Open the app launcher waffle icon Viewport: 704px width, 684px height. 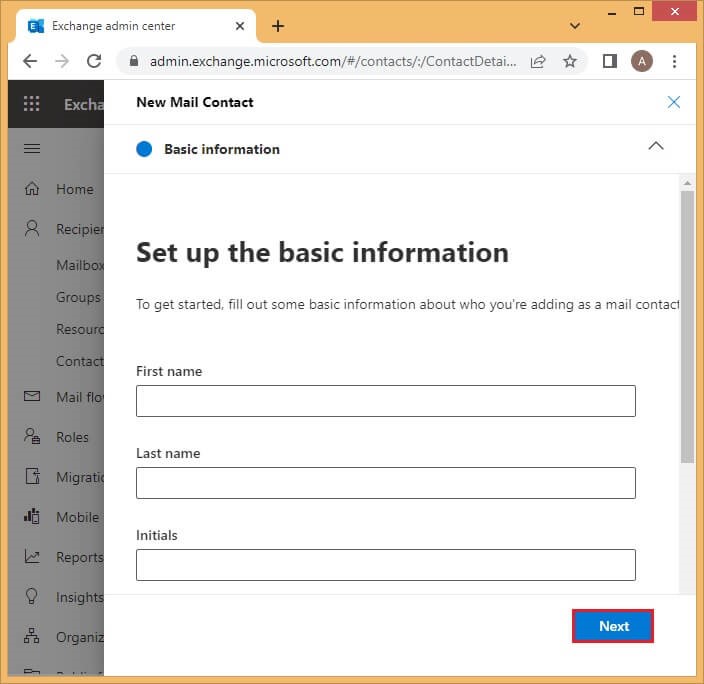(x=31, y=104)
